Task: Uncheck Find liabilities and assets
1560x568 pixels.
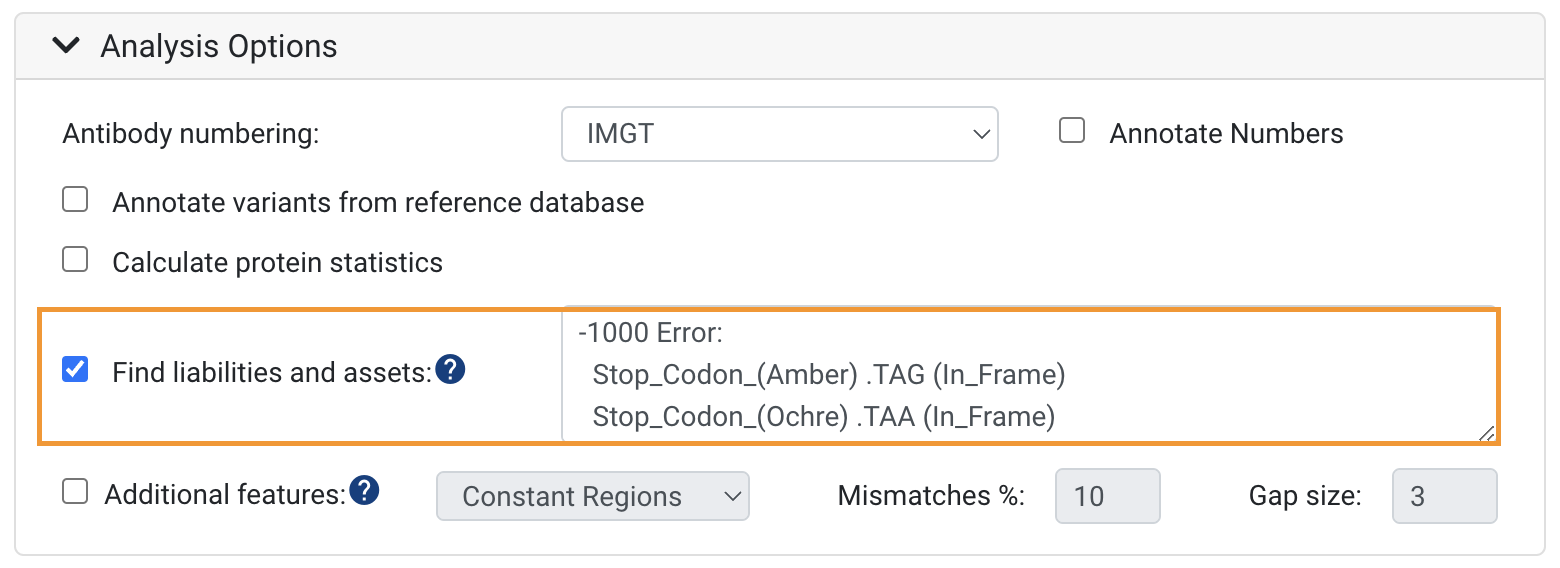Action: 75,370
